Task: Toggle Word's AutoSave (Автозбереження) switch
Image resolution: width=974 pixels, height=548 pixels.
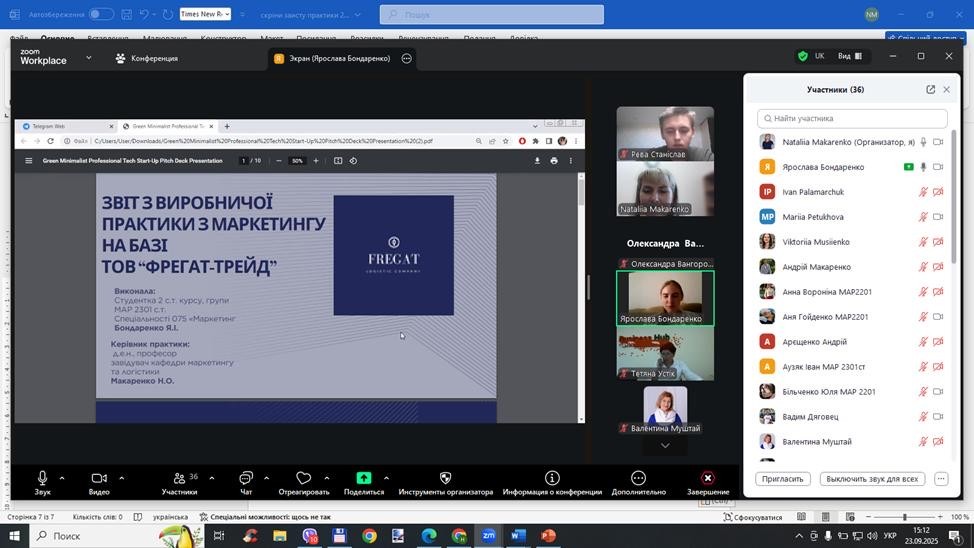Action: [x=101, y=14]
